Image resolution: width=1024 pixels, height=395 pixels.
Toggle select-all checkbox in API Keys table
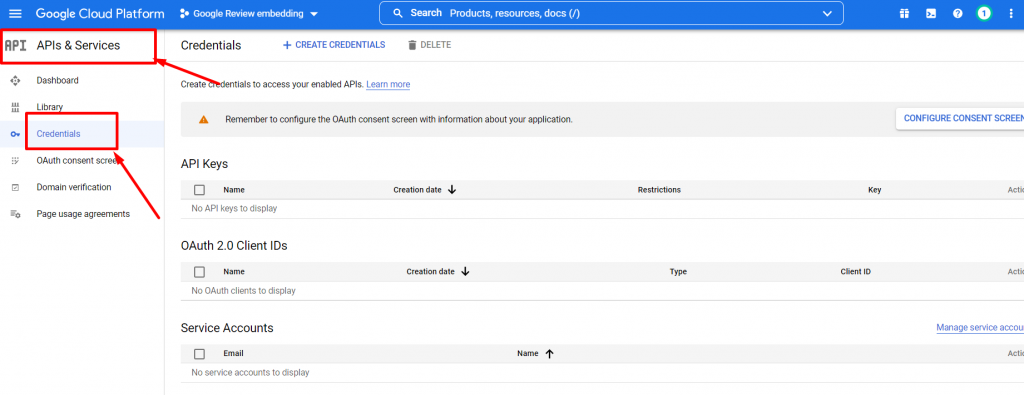pos(199,190)
